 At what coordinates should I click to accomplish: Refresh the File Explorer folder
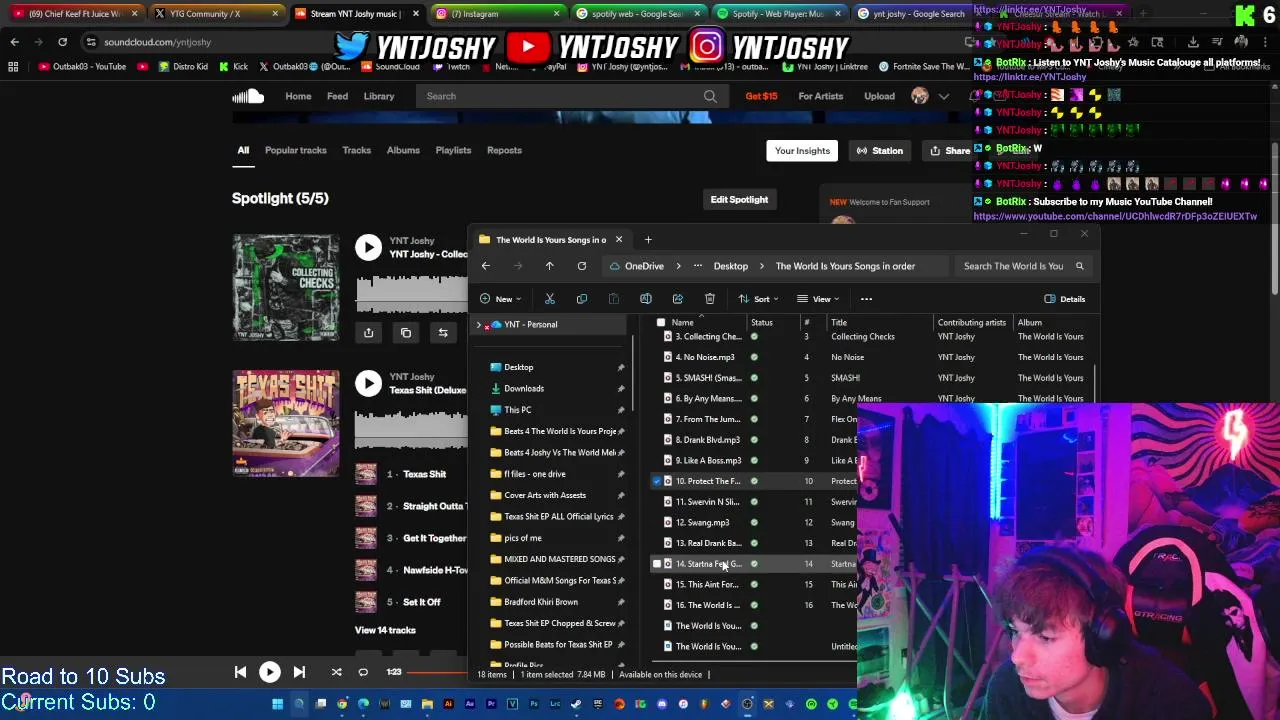point(581,266)
